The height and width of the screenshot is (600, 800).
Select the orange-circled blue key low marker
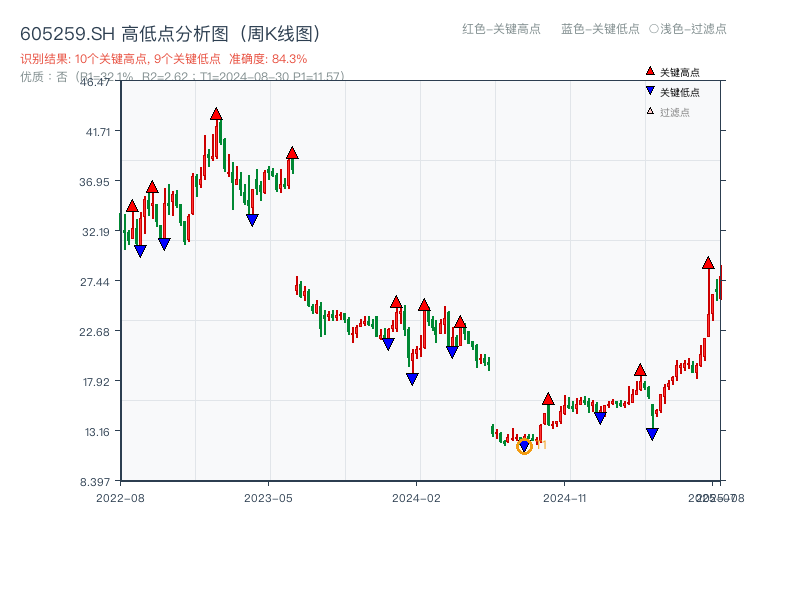(524, 447)
